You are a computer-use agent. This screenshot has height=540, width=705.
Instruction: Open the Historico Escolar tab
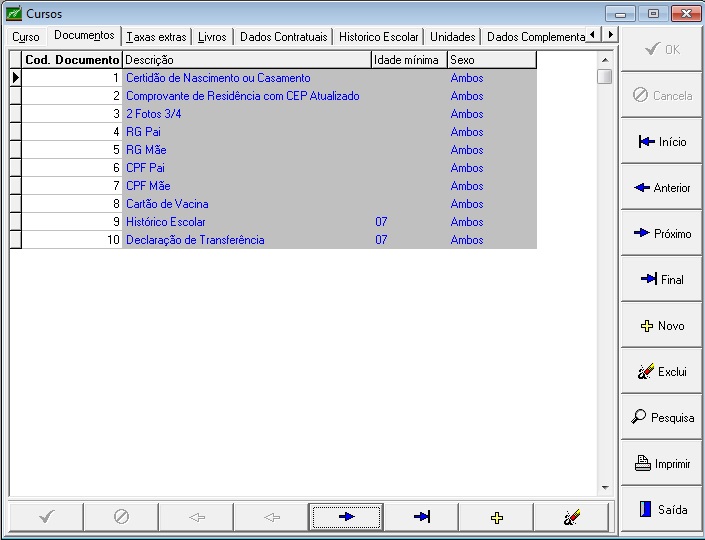pos(378,37)
